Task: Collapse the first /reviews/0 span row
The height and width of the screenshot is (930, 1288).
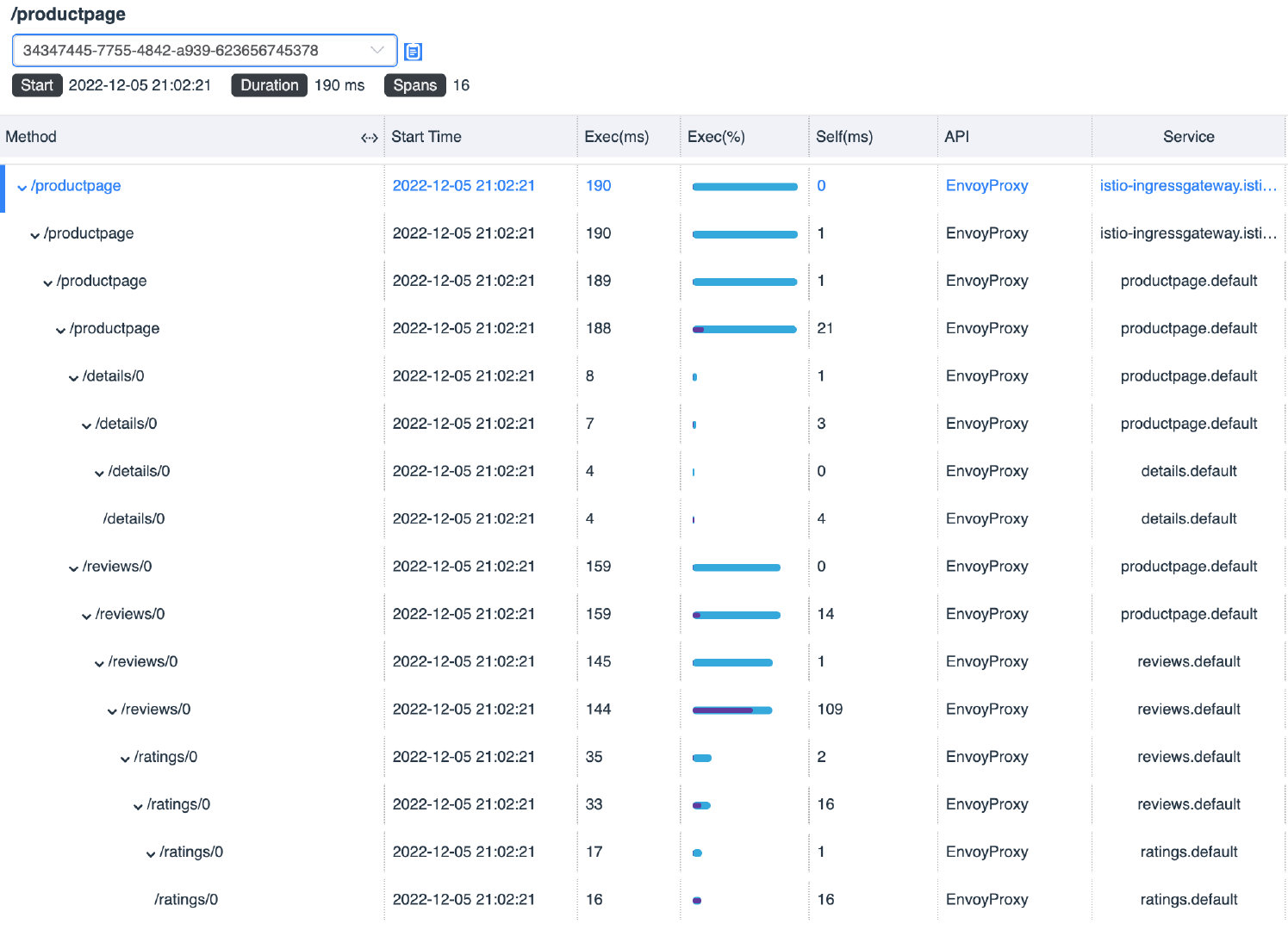Action: pos(74,568)
